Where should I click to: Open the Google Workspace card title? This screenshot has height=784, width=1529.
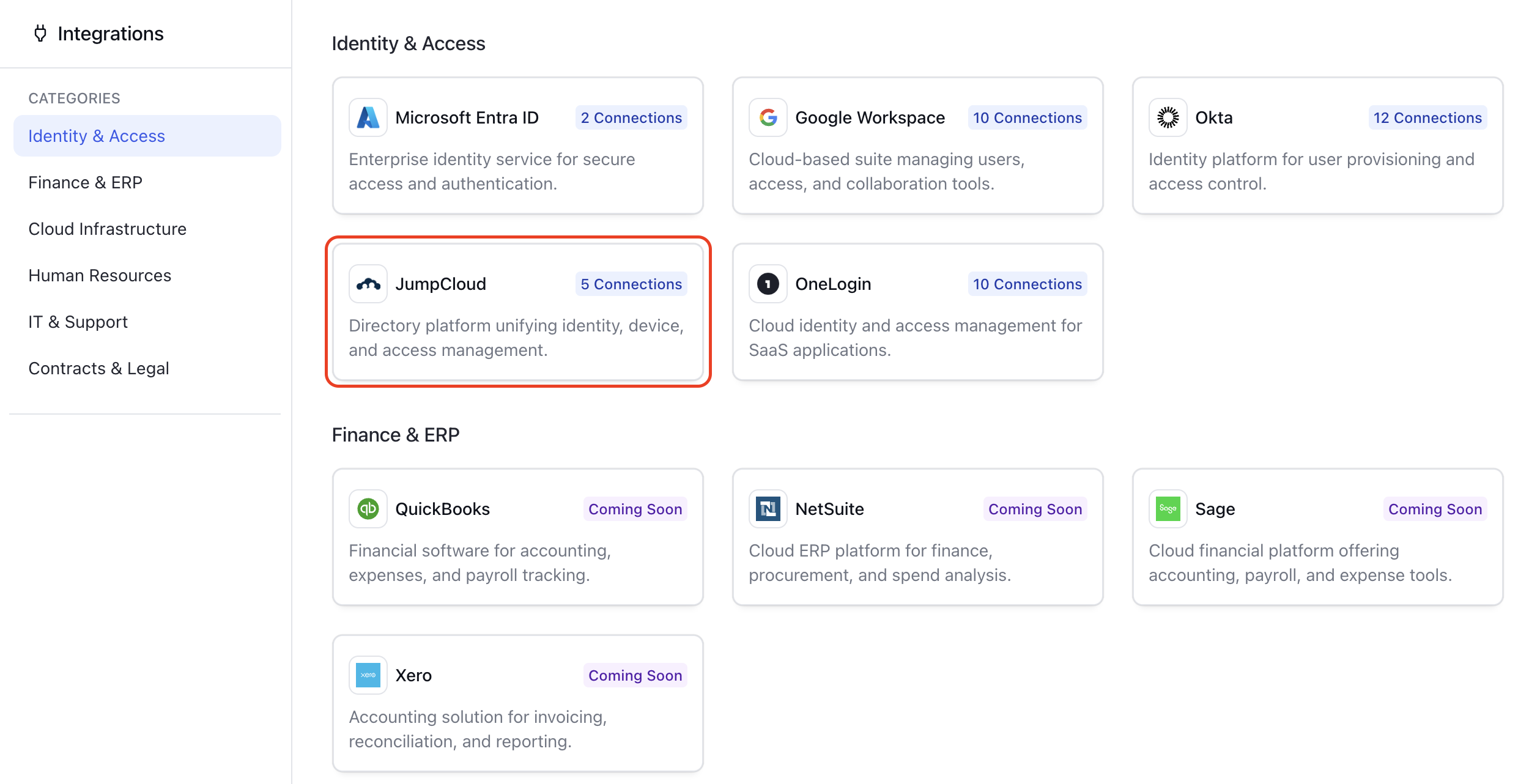pos(870,117)
